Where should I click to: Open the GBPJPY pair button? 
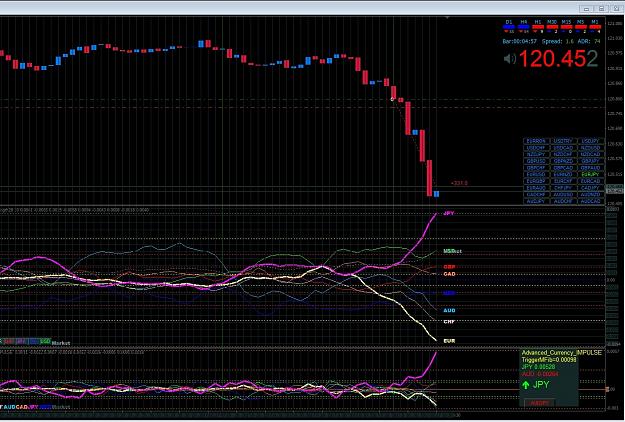click(x=591, y=161)
